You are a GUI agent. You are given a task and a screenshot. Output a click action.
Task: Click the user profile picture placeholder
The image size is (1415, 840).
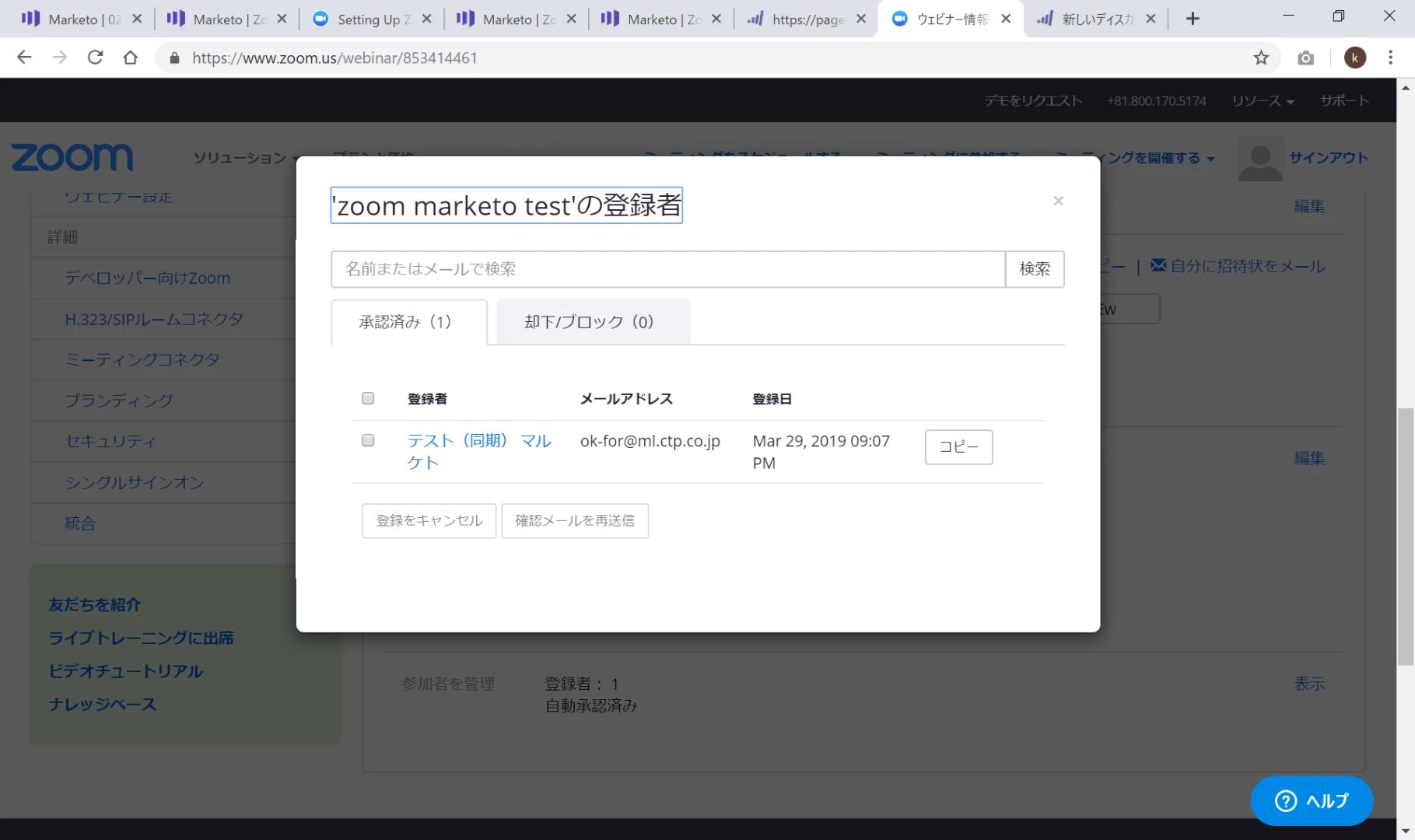[x=1259, y=158]
